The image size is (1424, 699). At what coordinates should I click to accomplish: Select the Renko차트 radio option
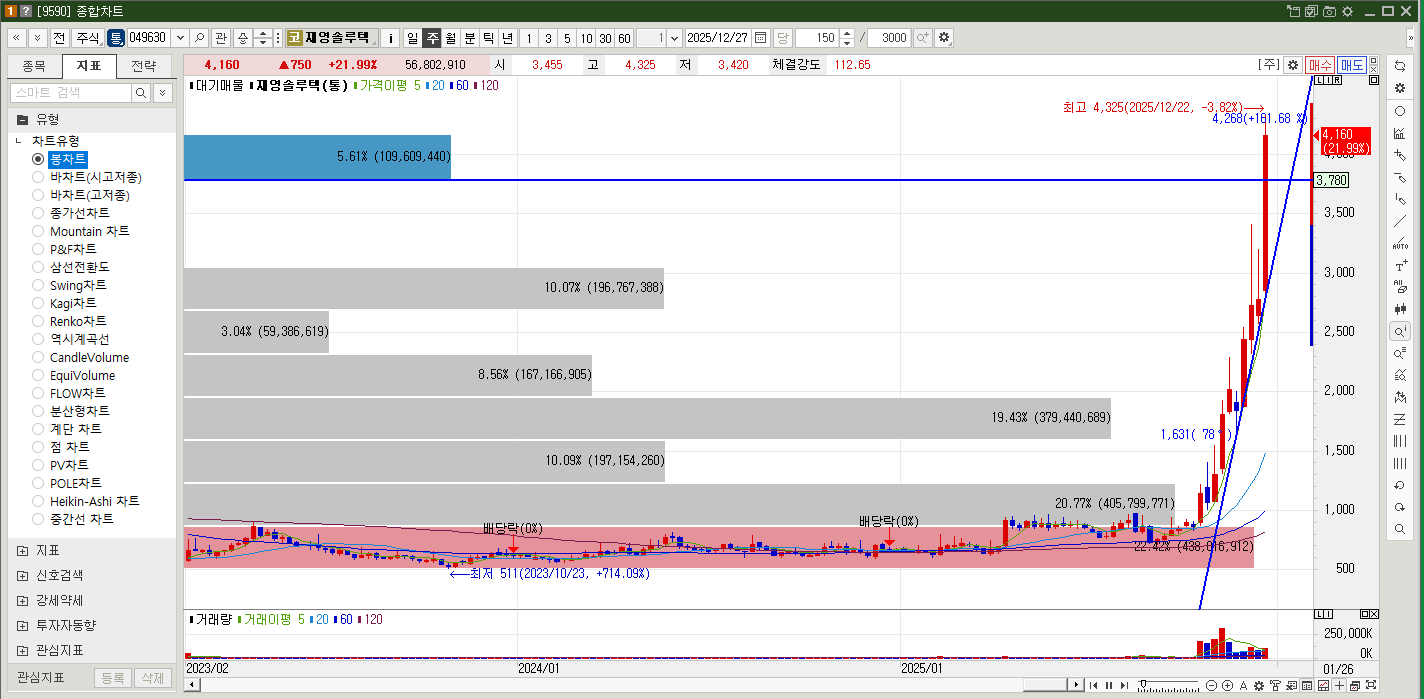38,321
